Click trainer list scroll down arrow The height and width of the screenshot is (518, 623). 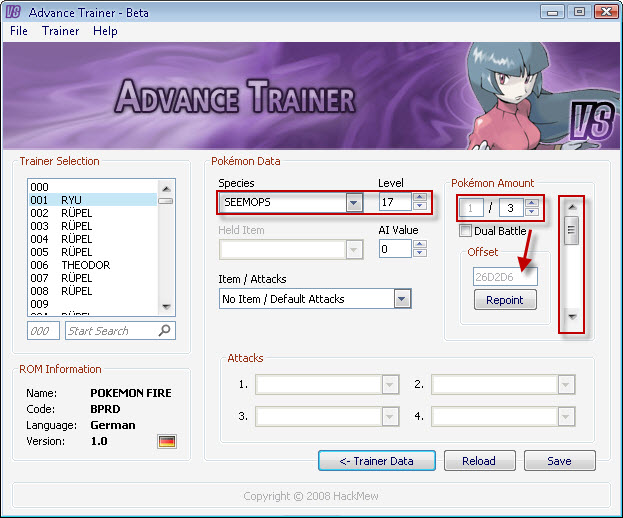tap(166, 306)
